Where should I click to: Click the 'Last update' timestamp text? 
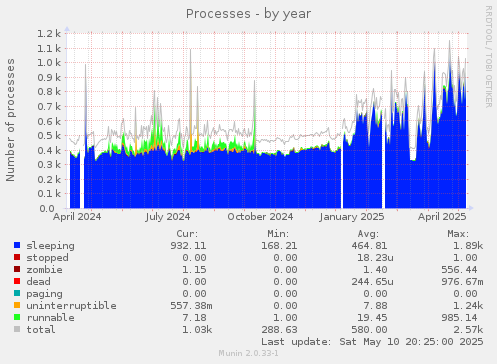372,342
